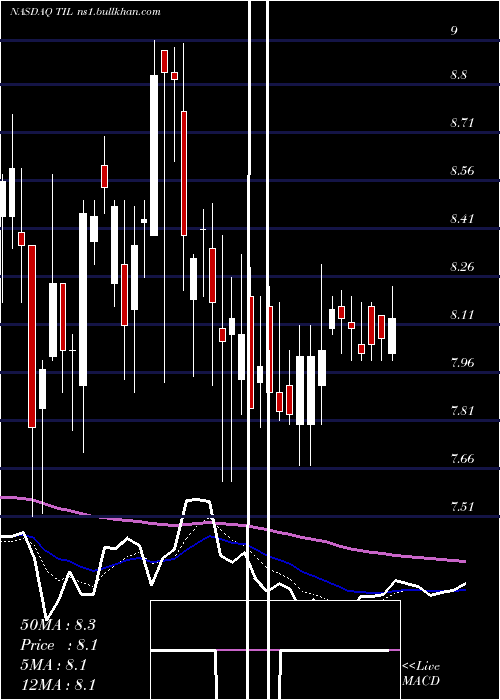Click the 7.96 price axis label
Screen dimensions: 500x700
[462, 362]
